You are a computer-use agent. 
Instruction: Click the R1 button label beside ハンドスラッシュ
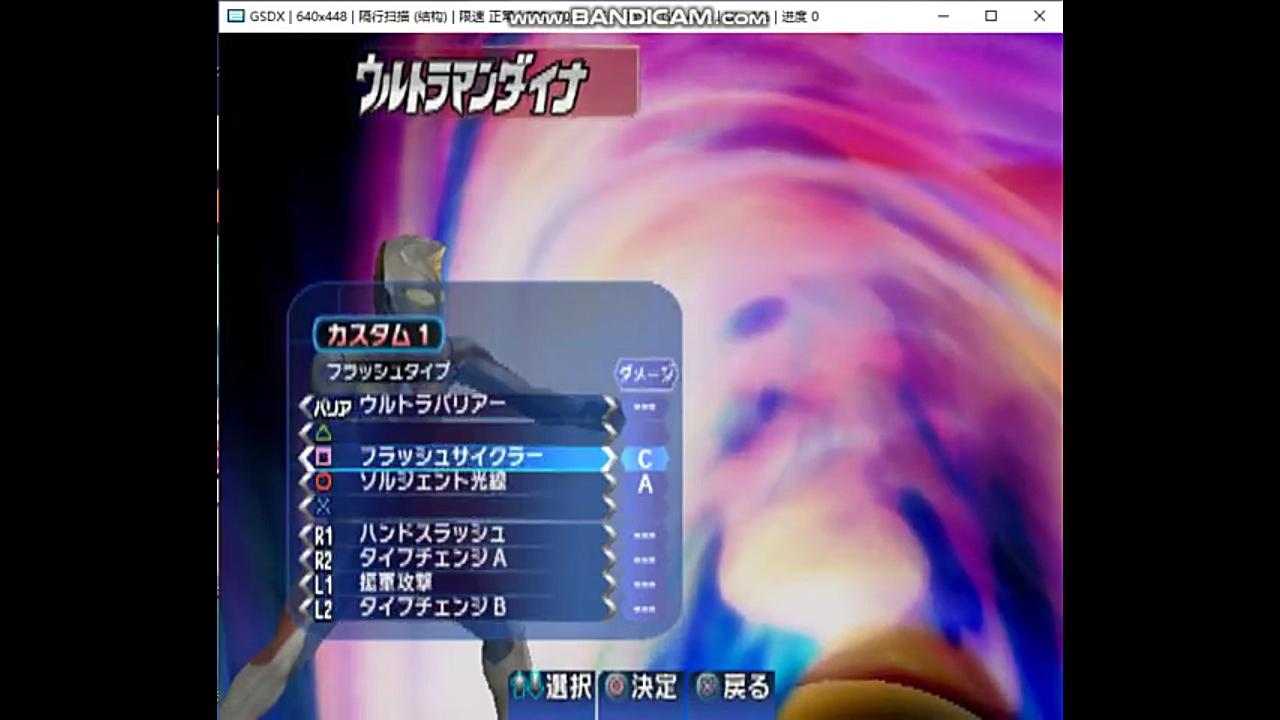click(x=323, y=536)
